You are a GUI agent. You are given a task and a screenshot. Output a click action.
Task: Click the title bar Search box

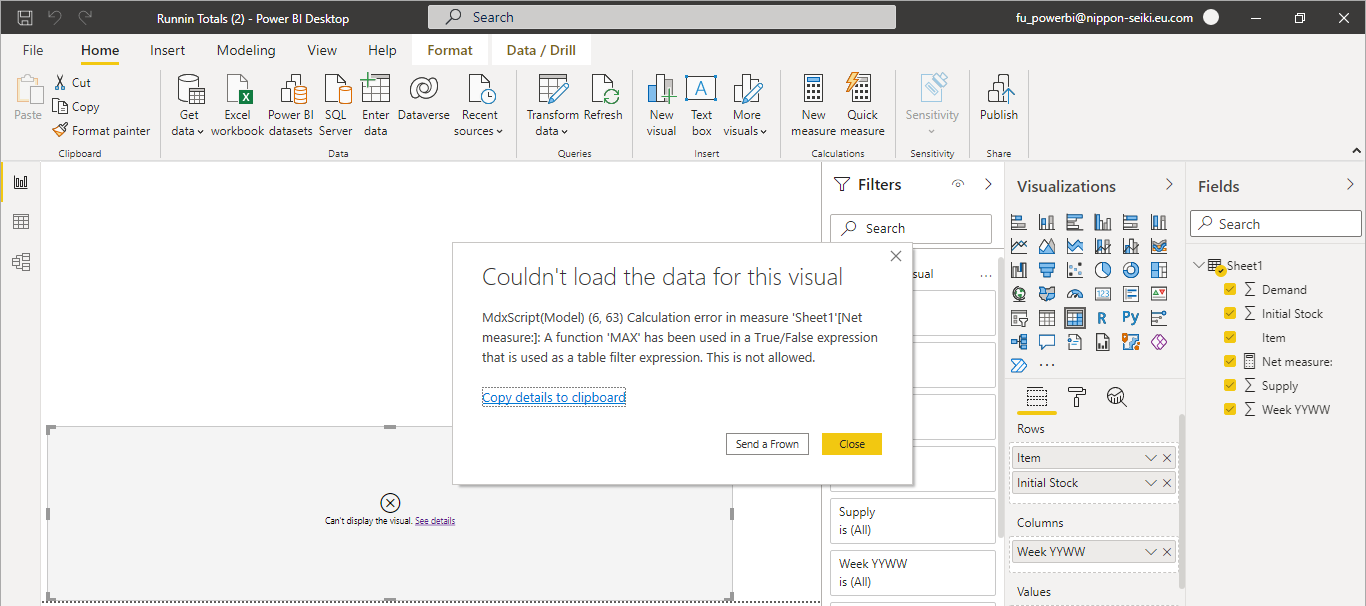[662, 17]
